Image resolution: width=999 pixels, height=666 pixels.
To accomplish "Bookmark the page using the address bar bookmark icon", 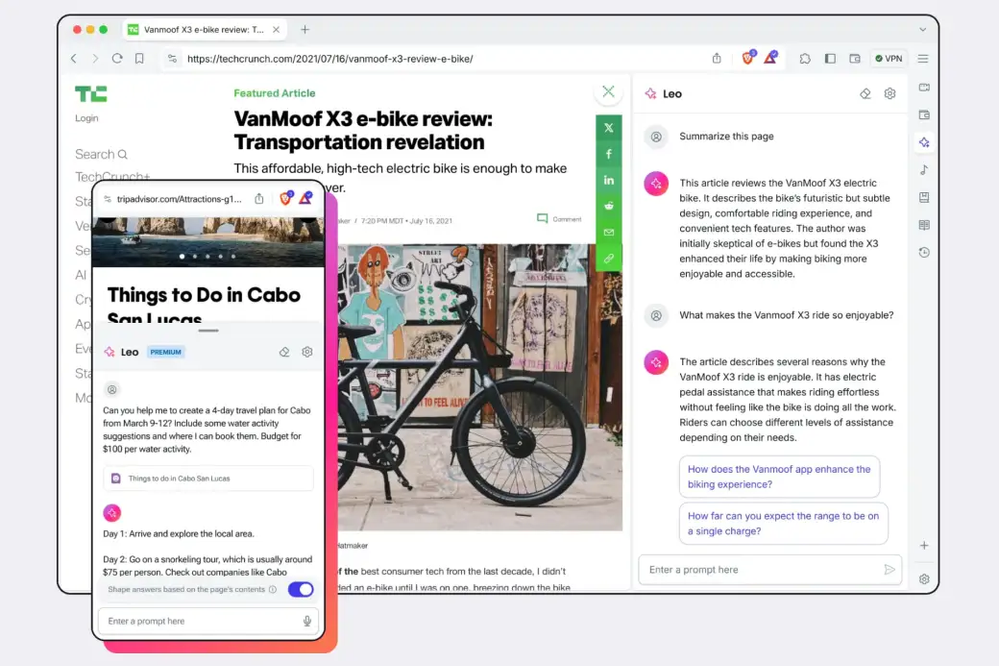I will 139,58.
